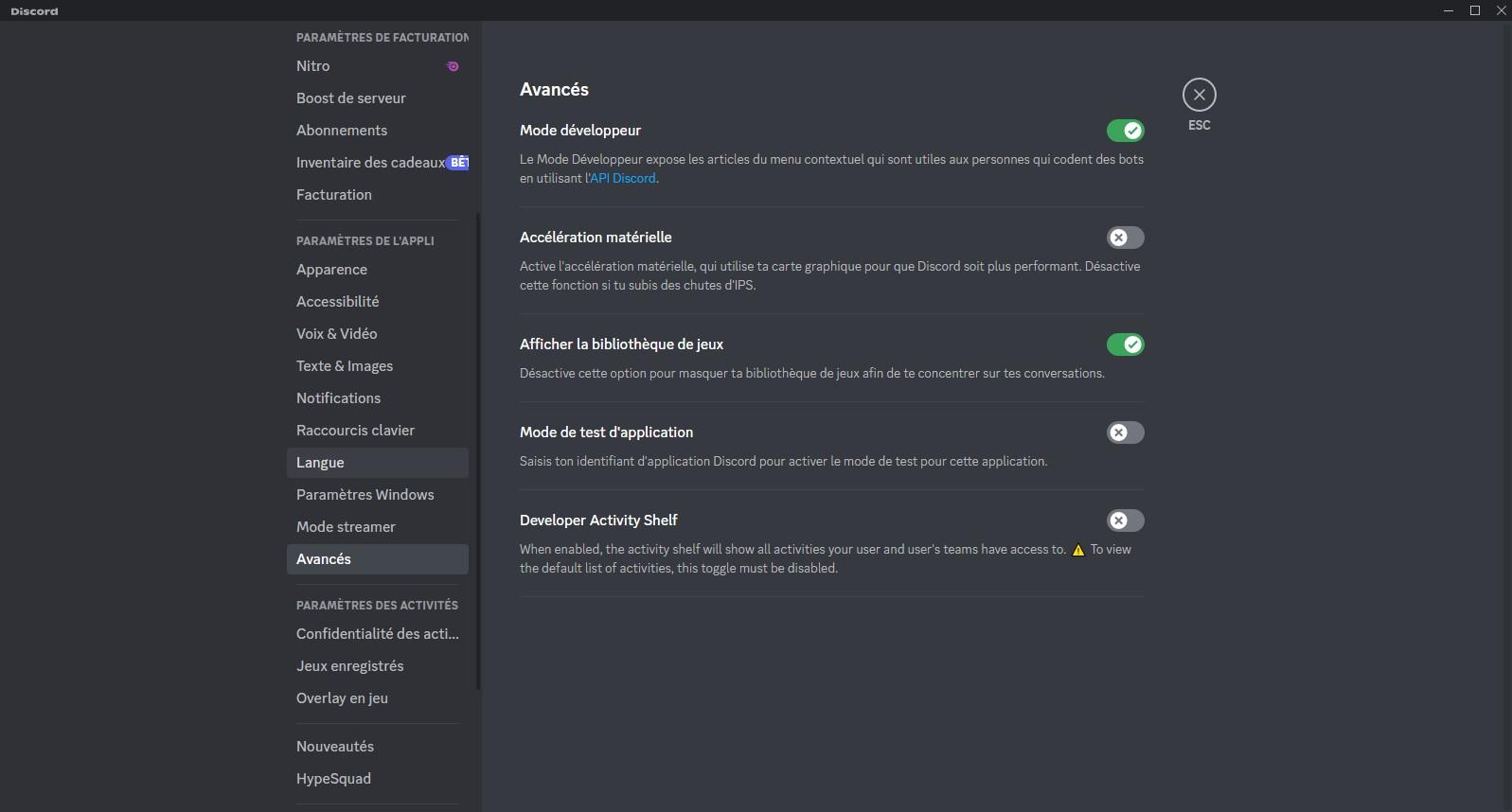Open Raccourcis clavier settings
The width and height of the screenshot is (1512, 812).
point(378,431)
